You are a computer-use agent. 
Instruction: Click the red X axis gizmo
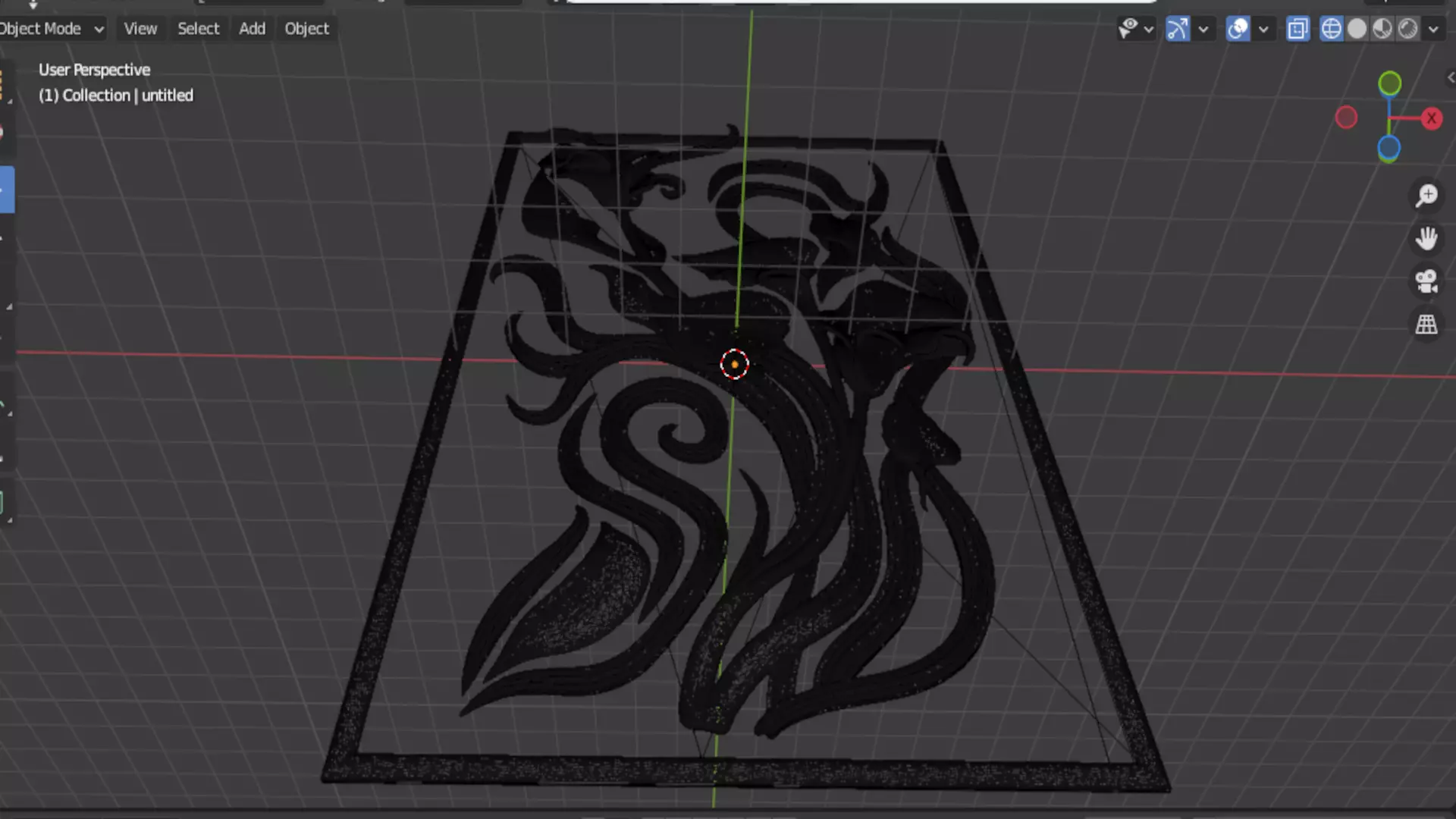click(x=1432, y=118)
